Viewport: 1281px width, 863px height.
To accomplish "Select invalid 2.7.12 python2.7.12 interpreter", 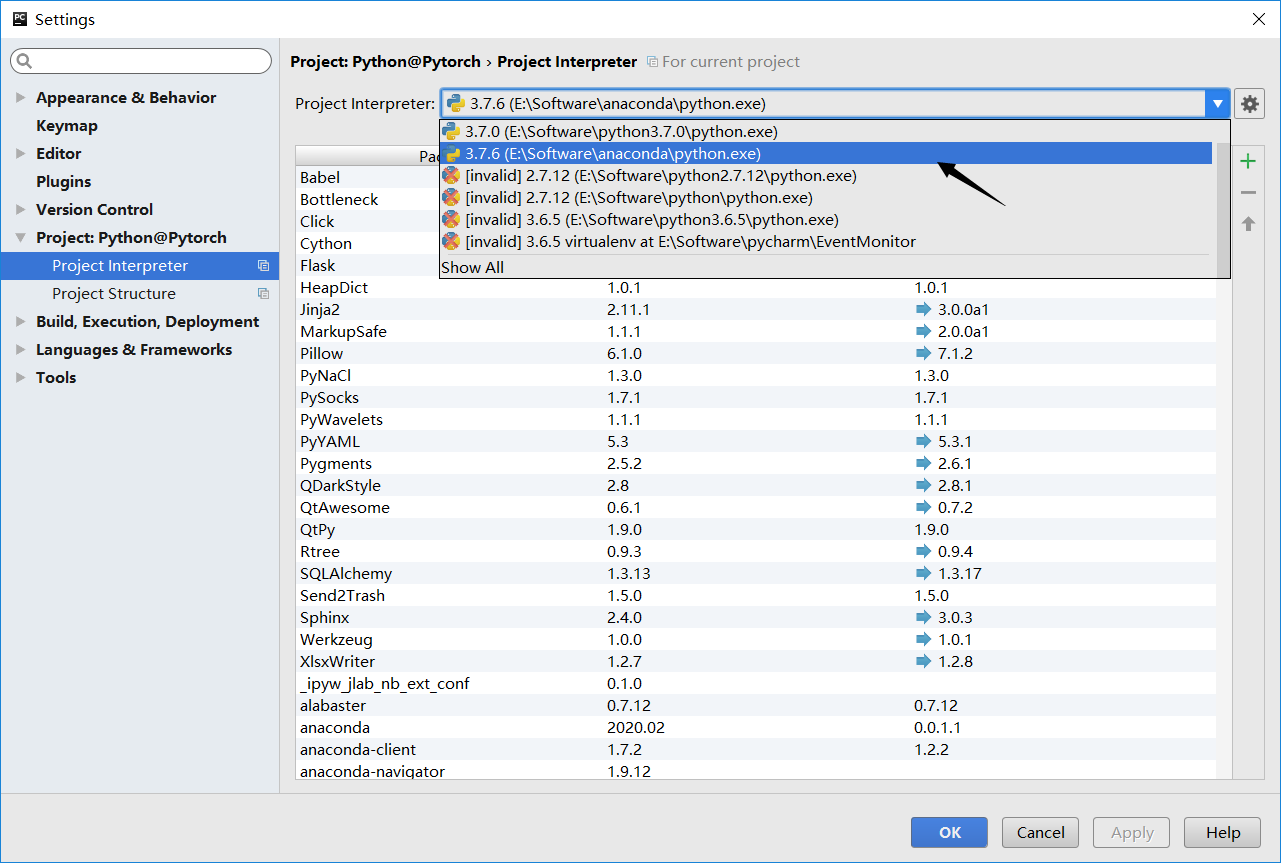I will (x=826, y=175).
